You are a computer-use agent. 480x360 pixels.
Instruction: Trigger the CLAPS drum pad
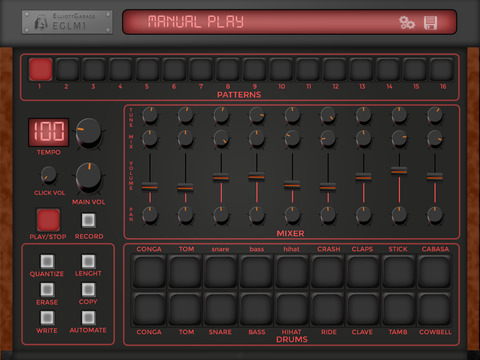363,271
